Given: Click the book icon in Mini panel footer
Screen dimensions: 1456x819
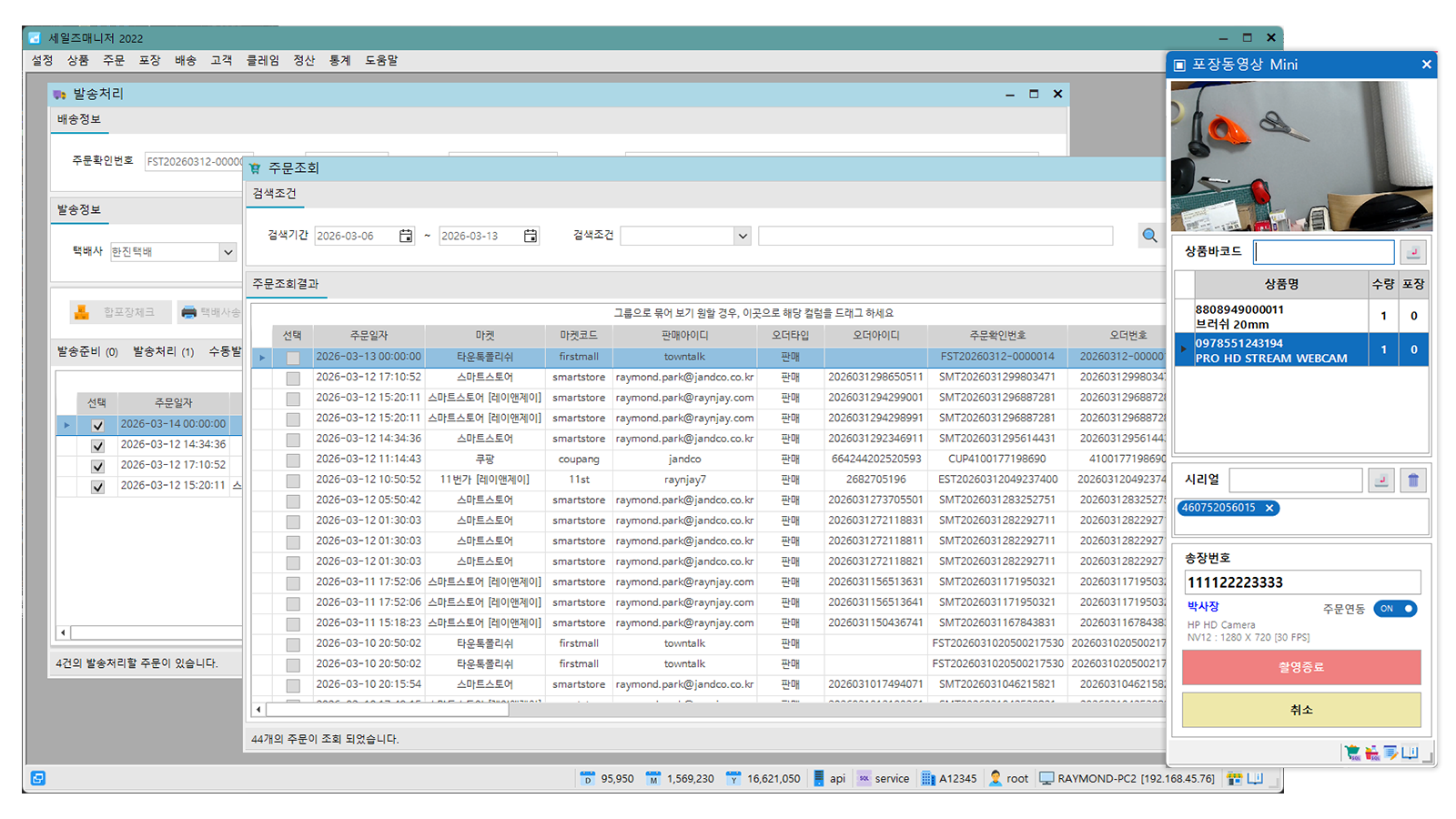Looking at the screenshot, I should click(x=1410, y=753).
